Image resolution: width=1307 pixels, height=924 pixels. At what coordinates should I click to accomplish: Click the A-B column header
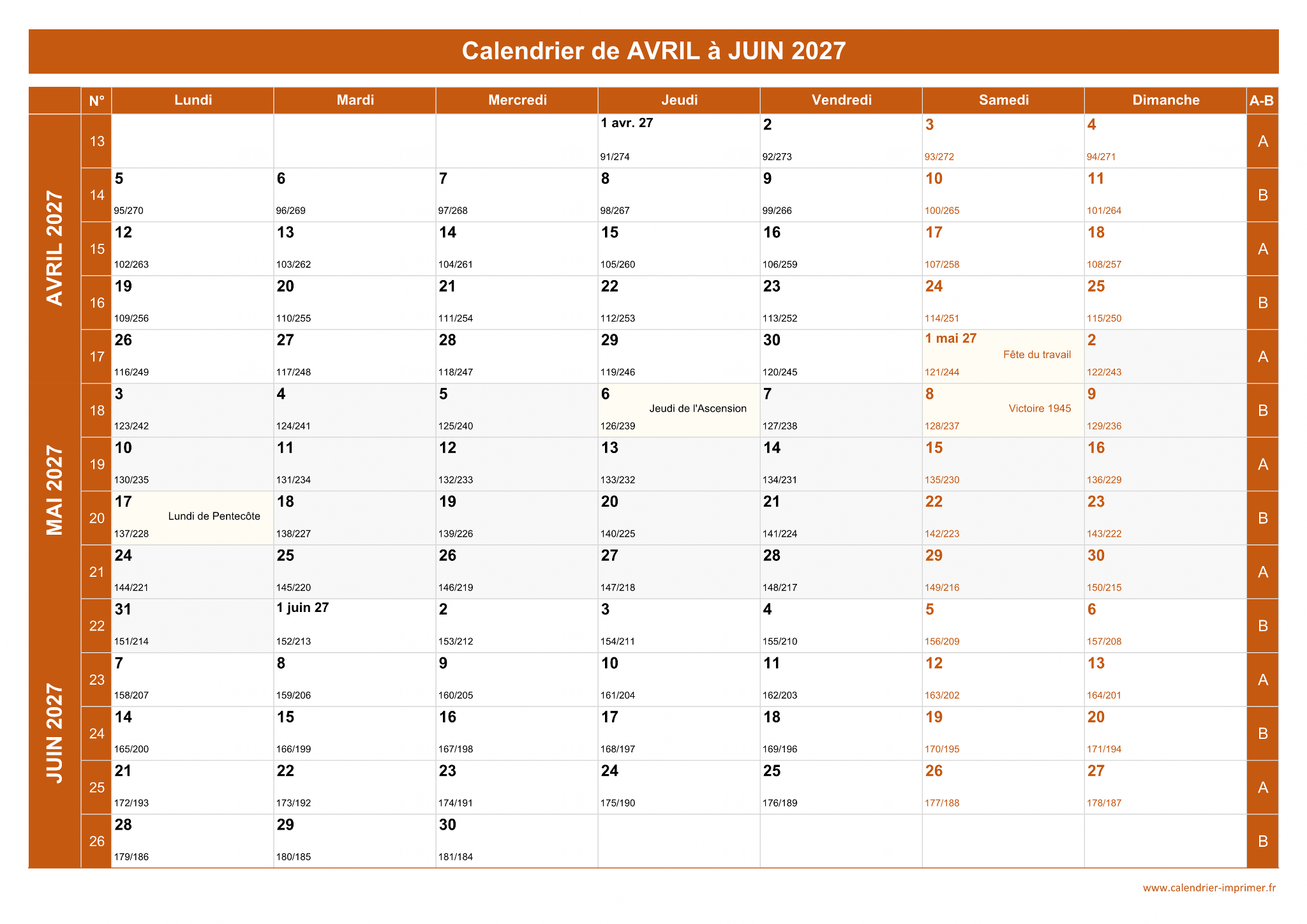pyautogui.click(x=1262, y=100)
